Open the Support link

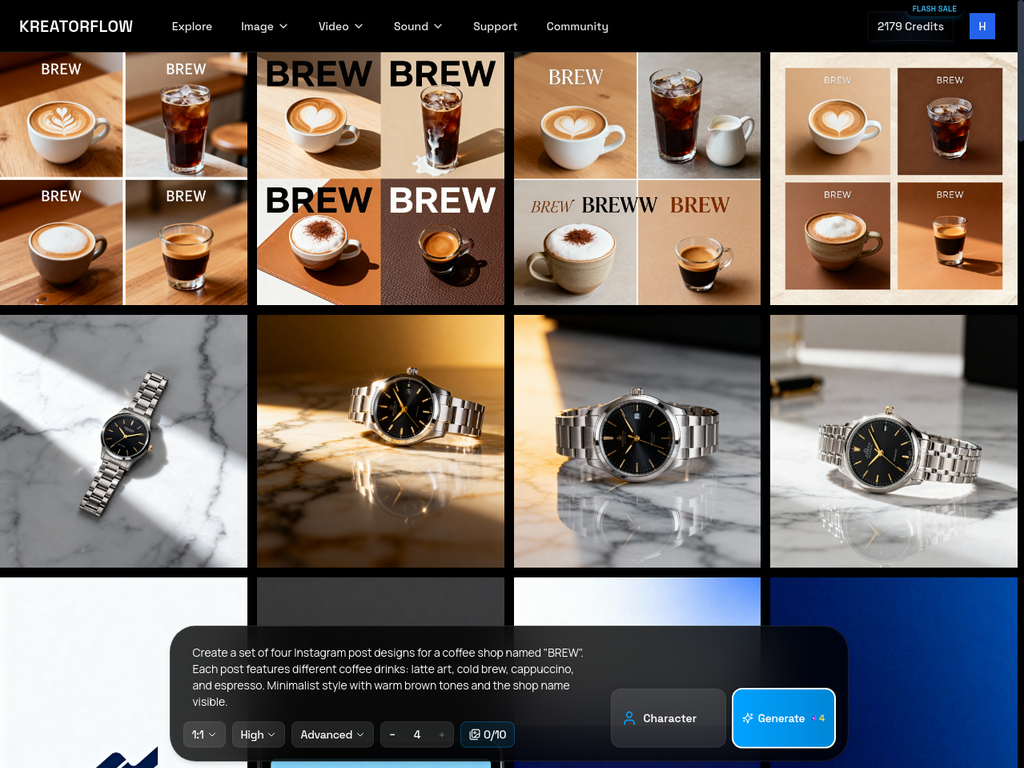(495, 26)
